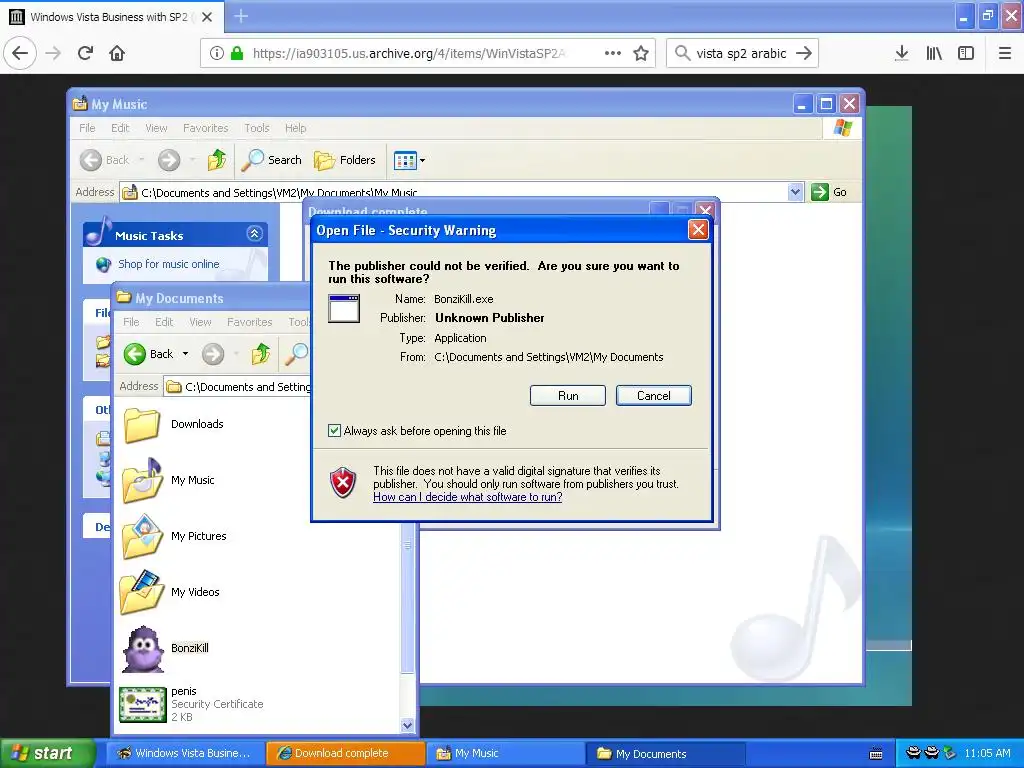Click Forward arrow in My Music toolbar
This screenshot has width=1024, height=768.
(x=169, y=160)
